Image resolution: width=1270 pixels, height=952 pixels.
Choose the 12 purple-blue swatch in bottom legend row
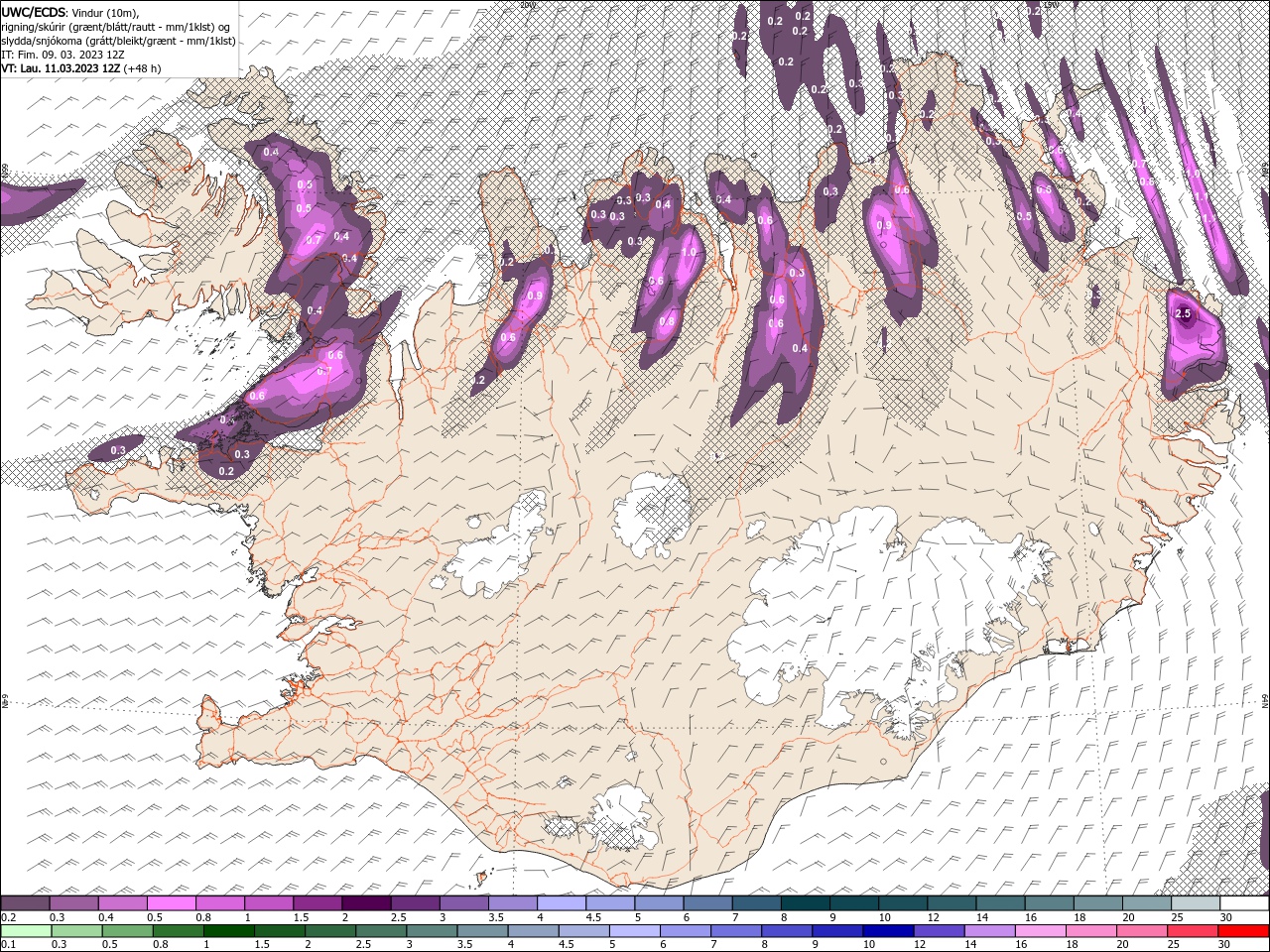[940, 931]
